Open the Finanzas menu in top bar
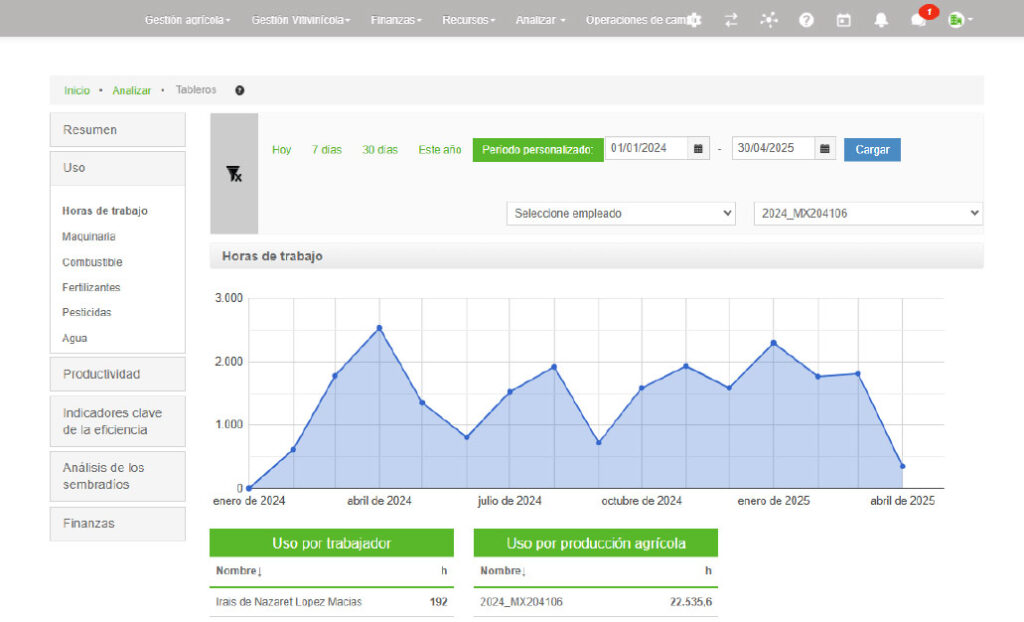Viewport: 1024px width, 622px height. coord(396,20)
